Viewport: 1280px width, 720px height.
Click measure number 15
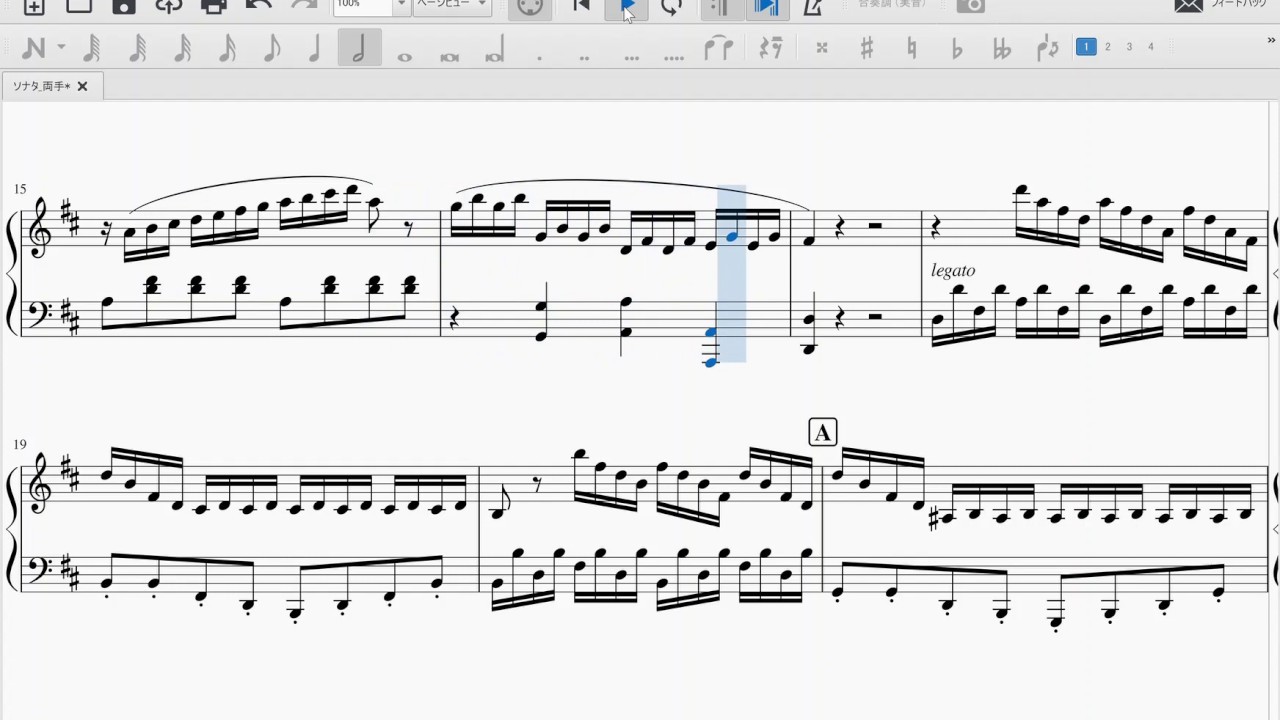20,189
